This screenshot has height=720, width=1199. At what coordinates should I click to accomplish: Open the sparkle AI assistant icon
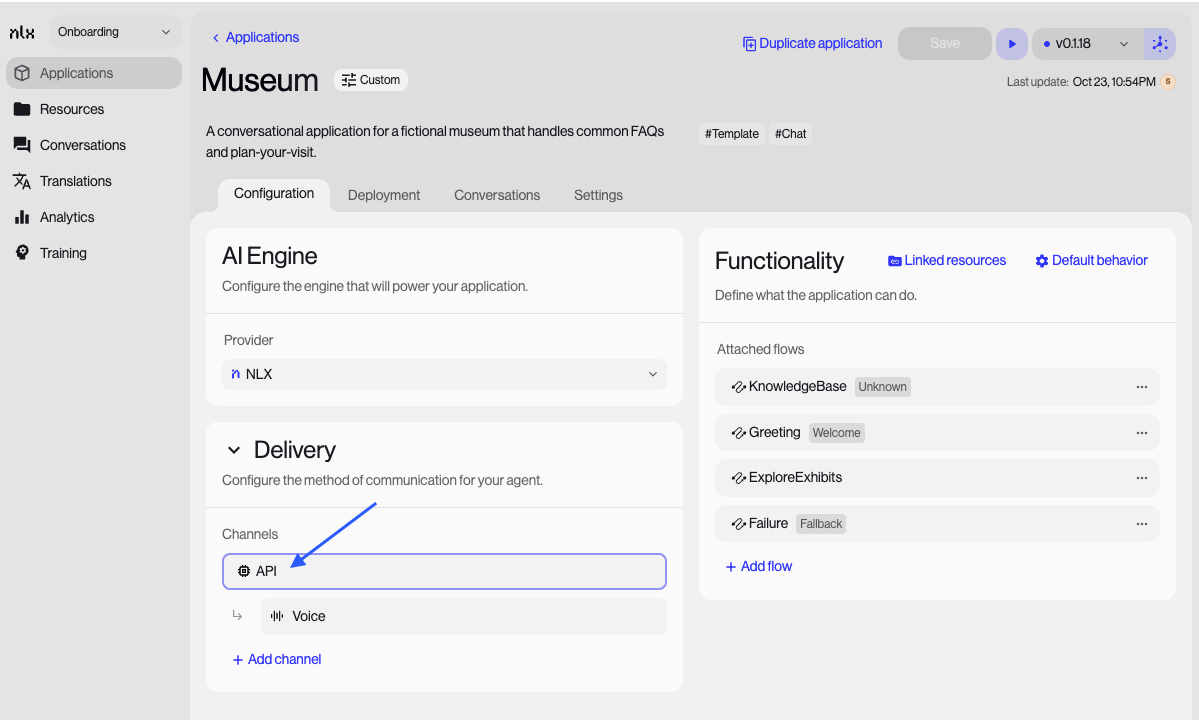1159,44
